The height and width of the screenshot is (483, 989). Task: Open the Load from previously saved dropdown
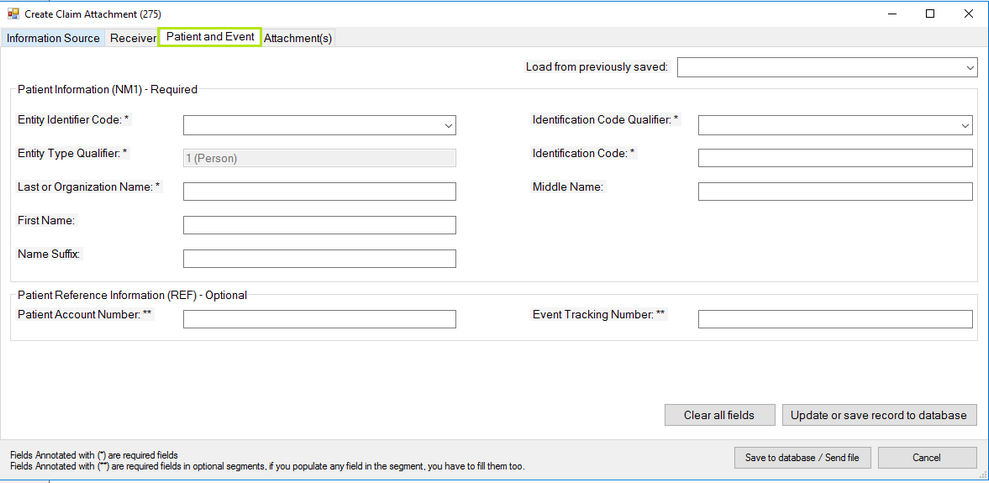coord(827,67)
